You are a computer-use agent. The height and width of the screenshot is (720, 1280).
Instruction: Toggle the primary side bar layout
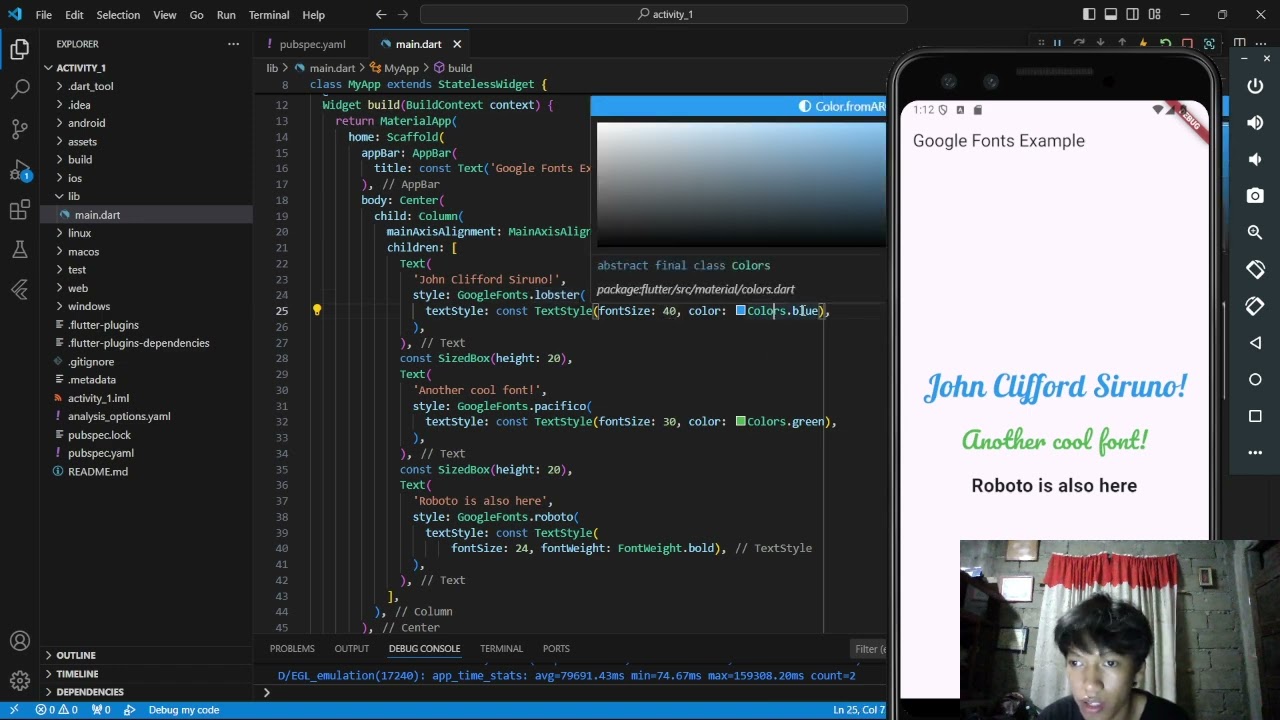pyautogui.click(x=1089, y=15)
